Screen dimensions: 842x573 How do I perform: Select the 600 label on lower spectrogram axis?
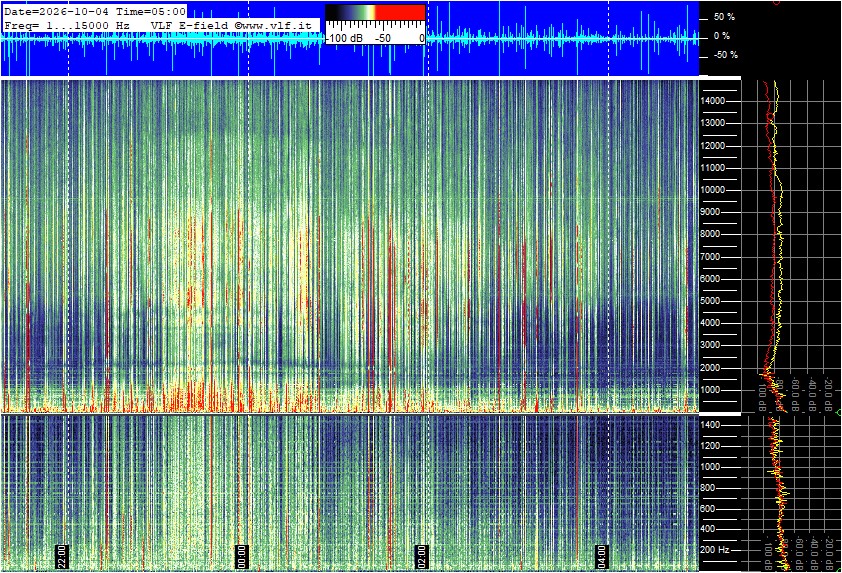coord(708,509)
